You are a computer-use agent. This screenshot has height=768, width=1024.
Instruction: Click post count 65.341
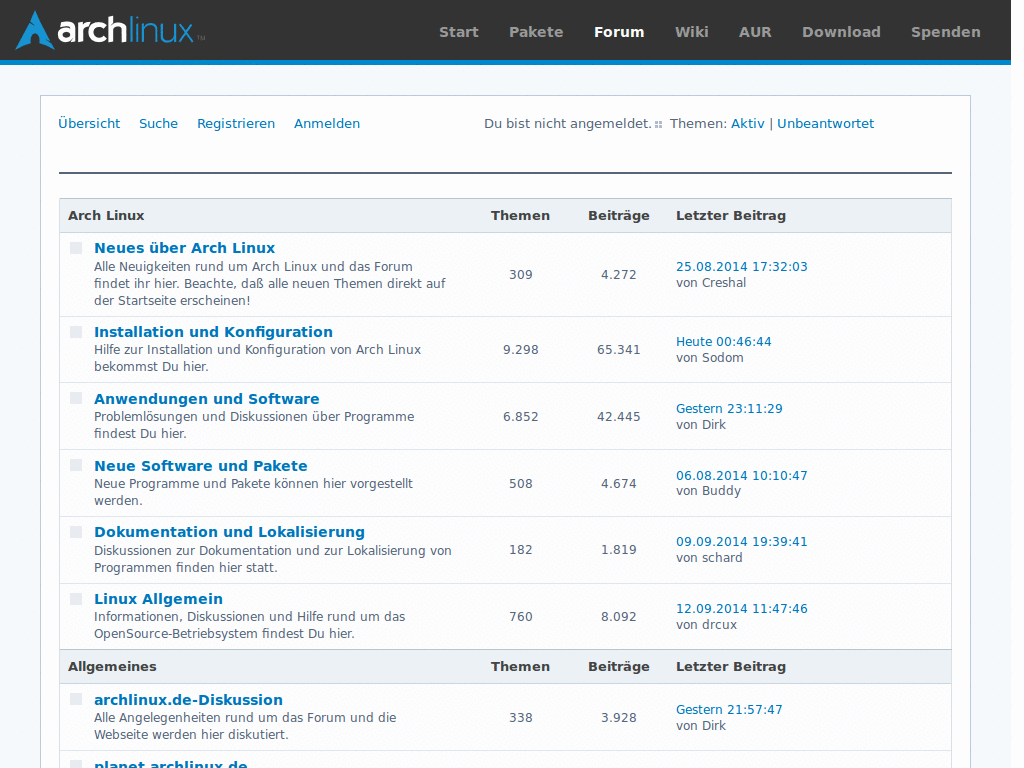tap(618, 350)
